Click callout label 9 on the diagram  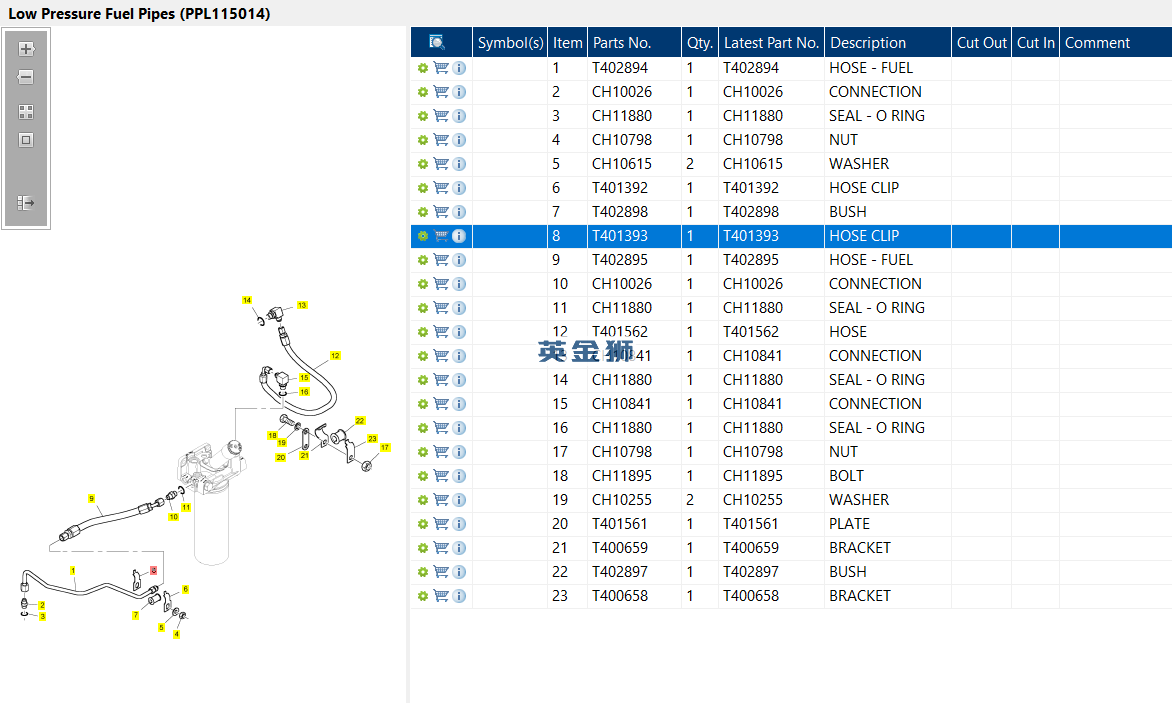(x=91, y=498)
